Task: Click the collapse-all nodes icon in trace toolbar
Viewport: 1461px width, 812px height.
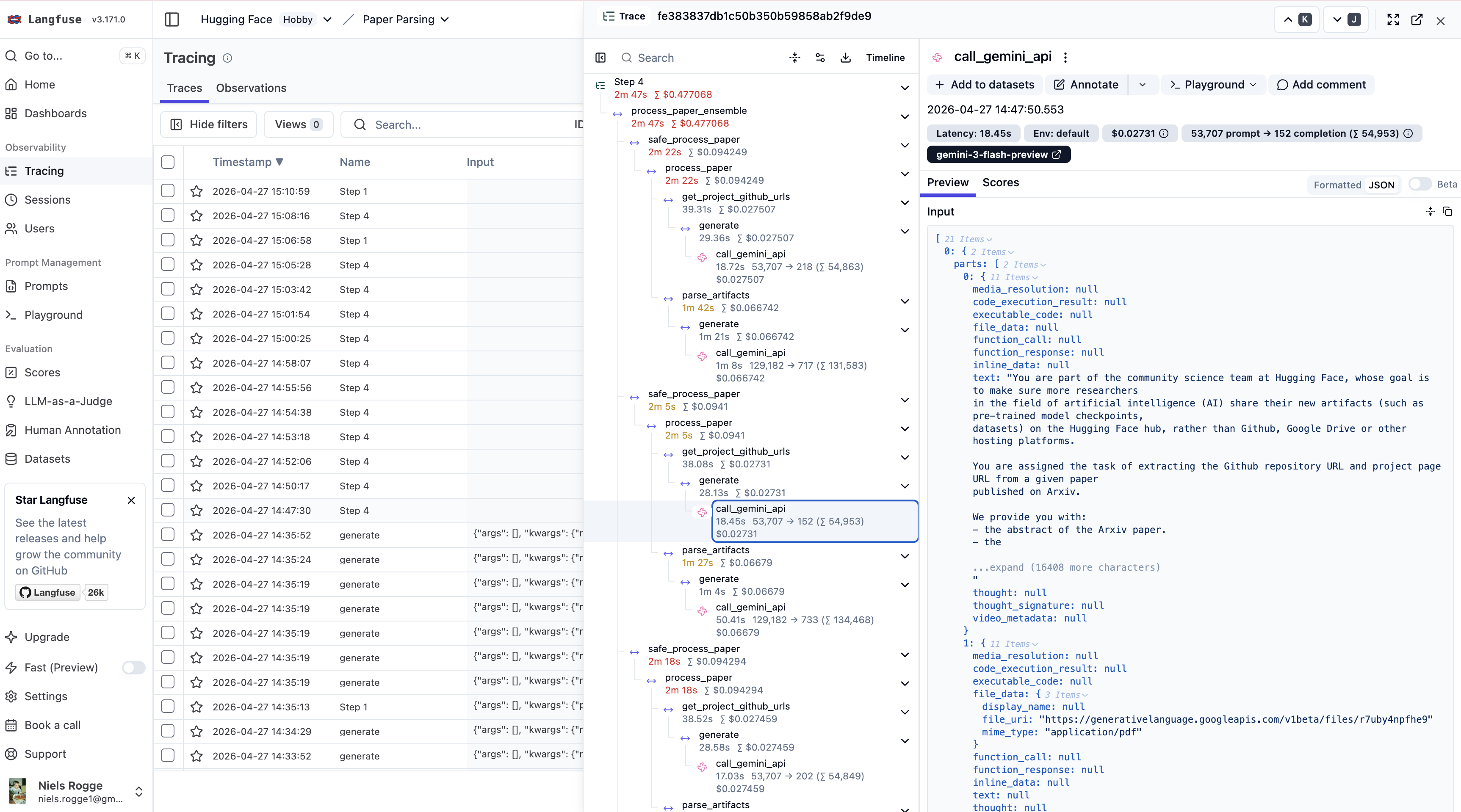Action: tap(794, 57)
